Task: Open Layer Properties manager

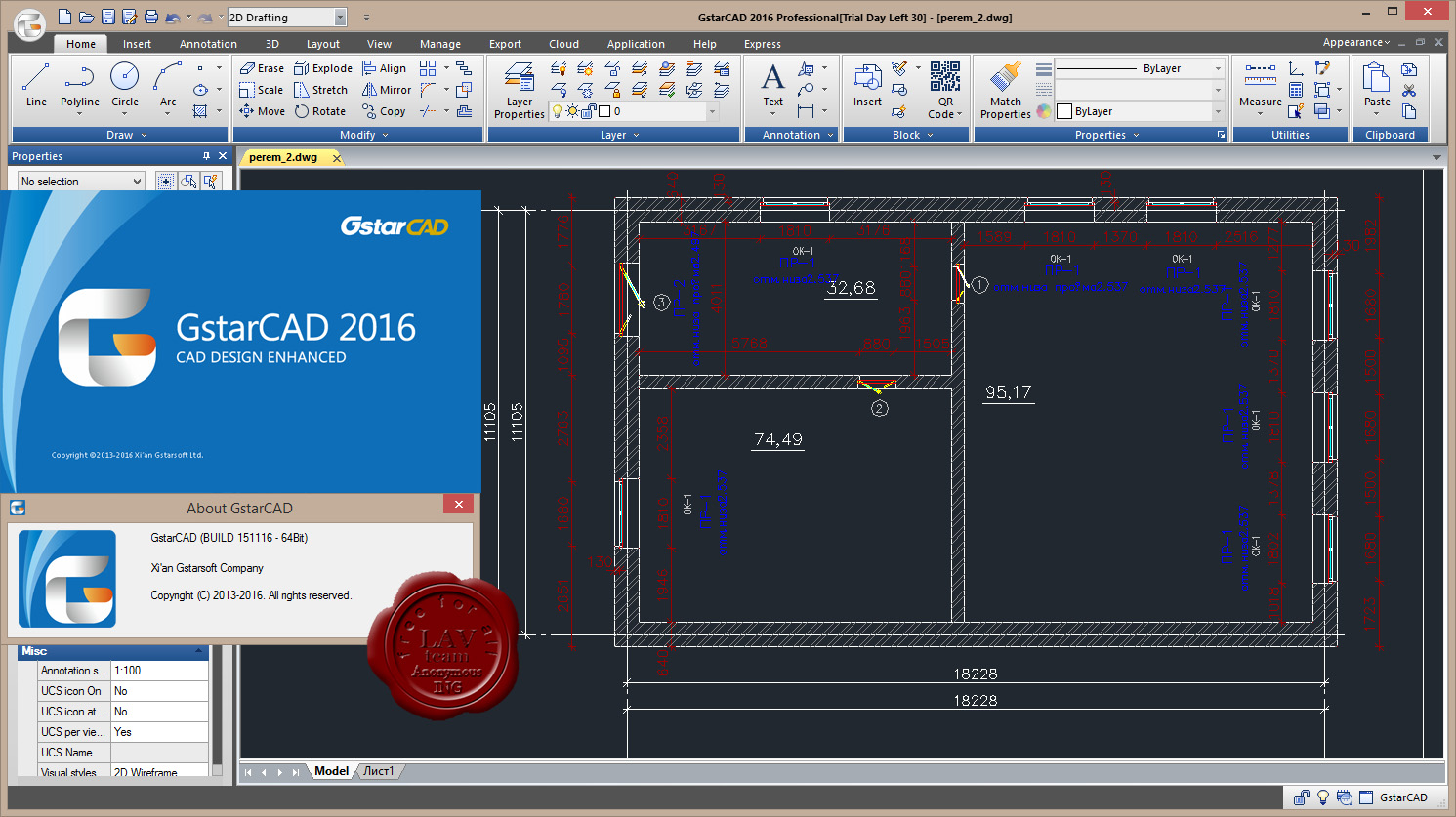Action: [x=519, y=90]
